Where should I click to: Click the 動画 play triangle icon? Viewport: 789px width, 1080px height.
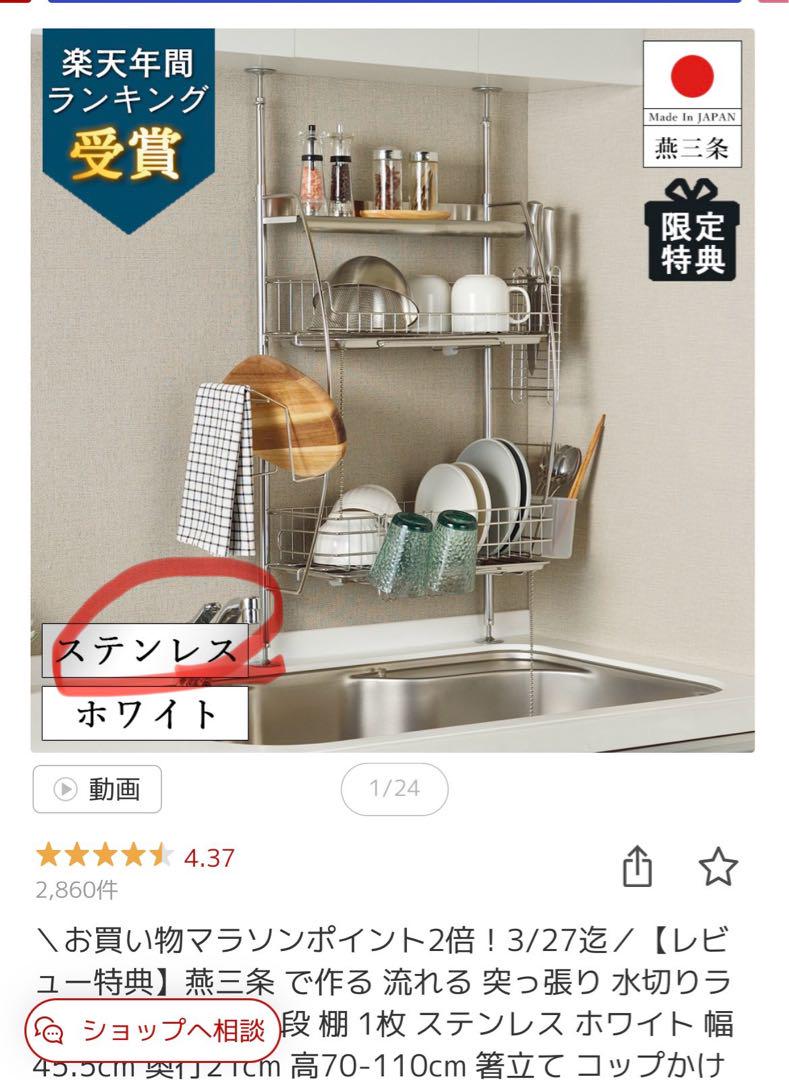(x=65, y=789)
